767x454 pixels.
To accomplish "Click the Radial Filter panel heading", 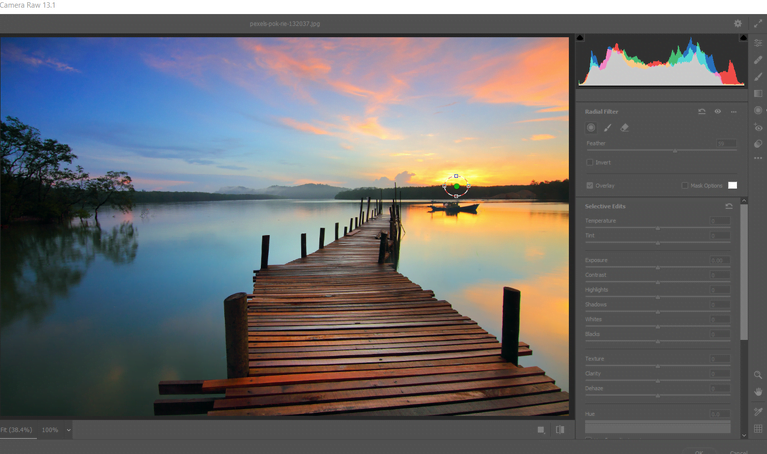I will click(601, 112).
